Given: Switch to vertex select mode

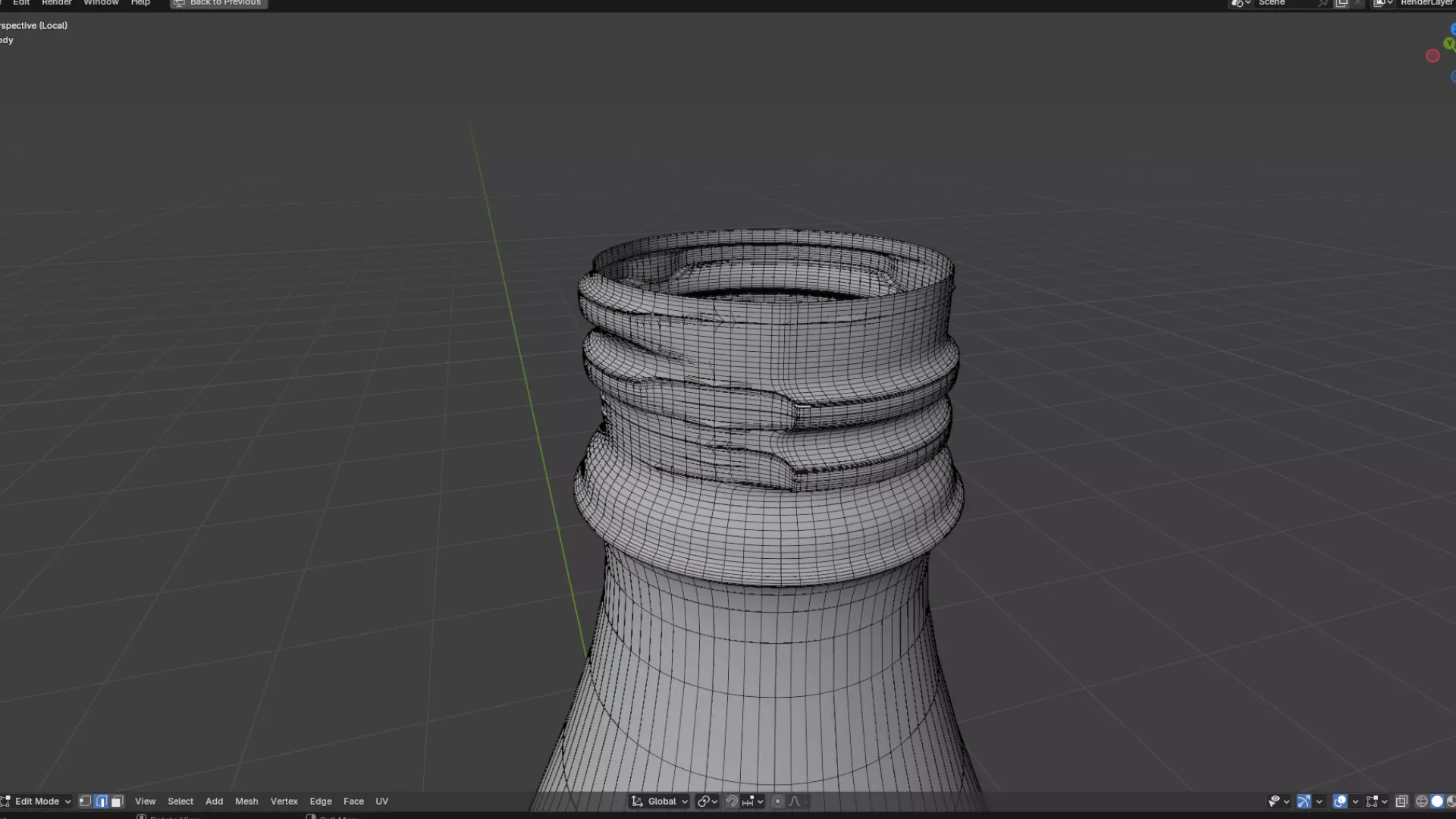Looking at the screenshot, I should tap(86, 802).
